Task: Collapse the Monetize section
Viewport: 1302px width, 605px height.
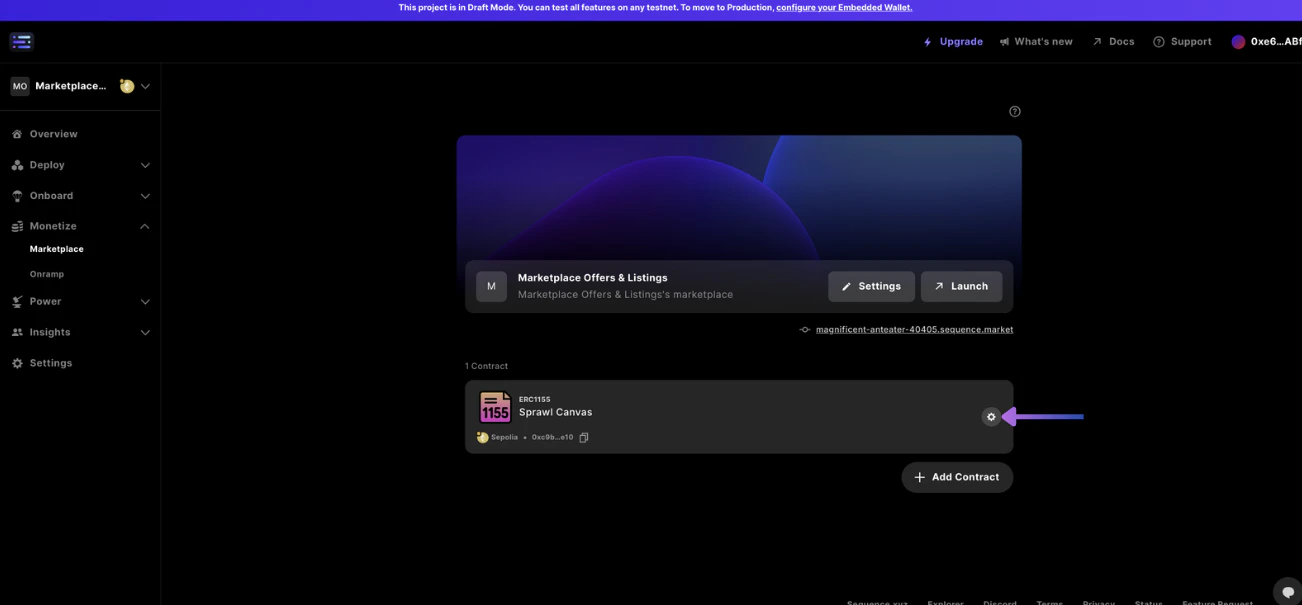Action: [80, 226]
